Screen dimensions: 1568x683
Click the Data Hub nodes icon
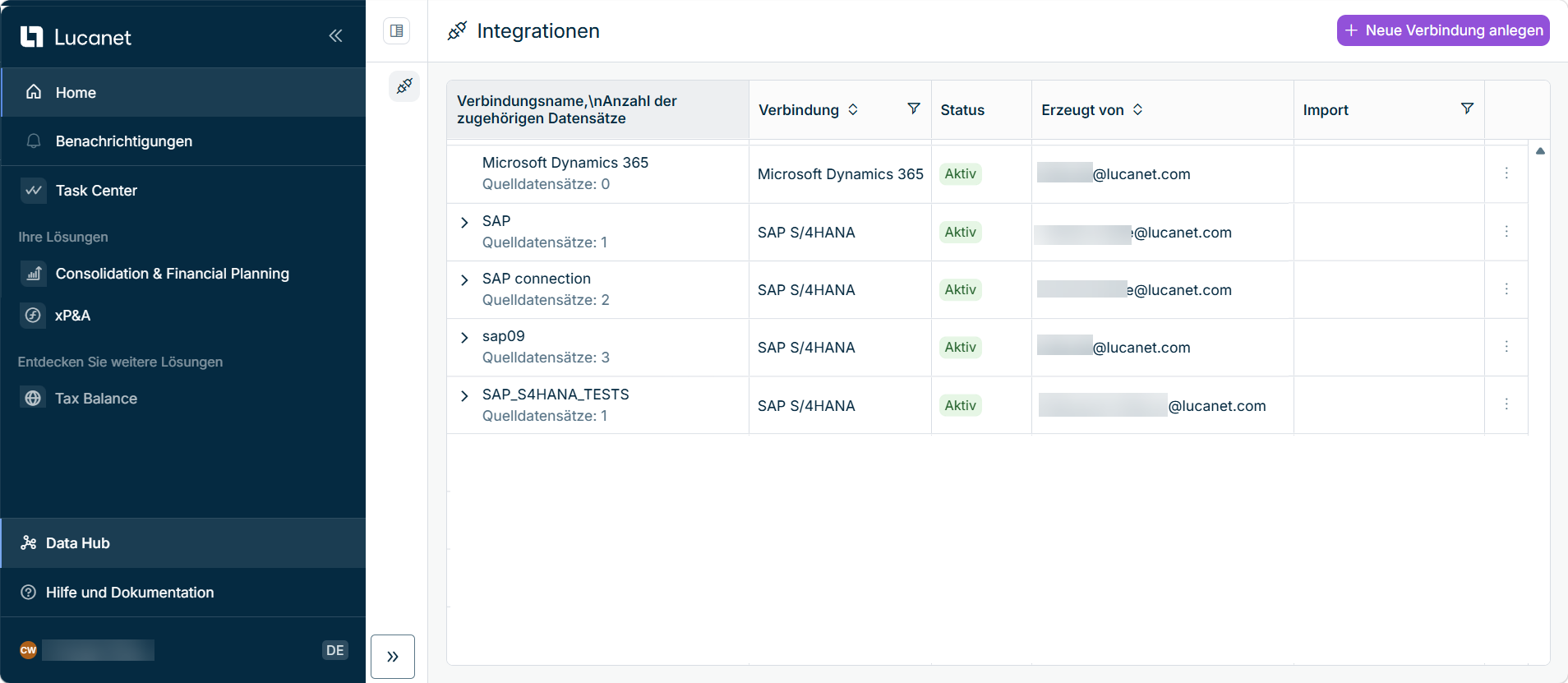coord(29,542)
